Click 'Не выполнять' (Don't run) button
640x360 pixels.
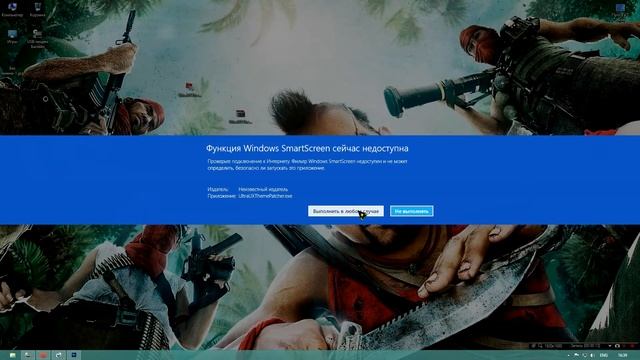pos(411,211)
